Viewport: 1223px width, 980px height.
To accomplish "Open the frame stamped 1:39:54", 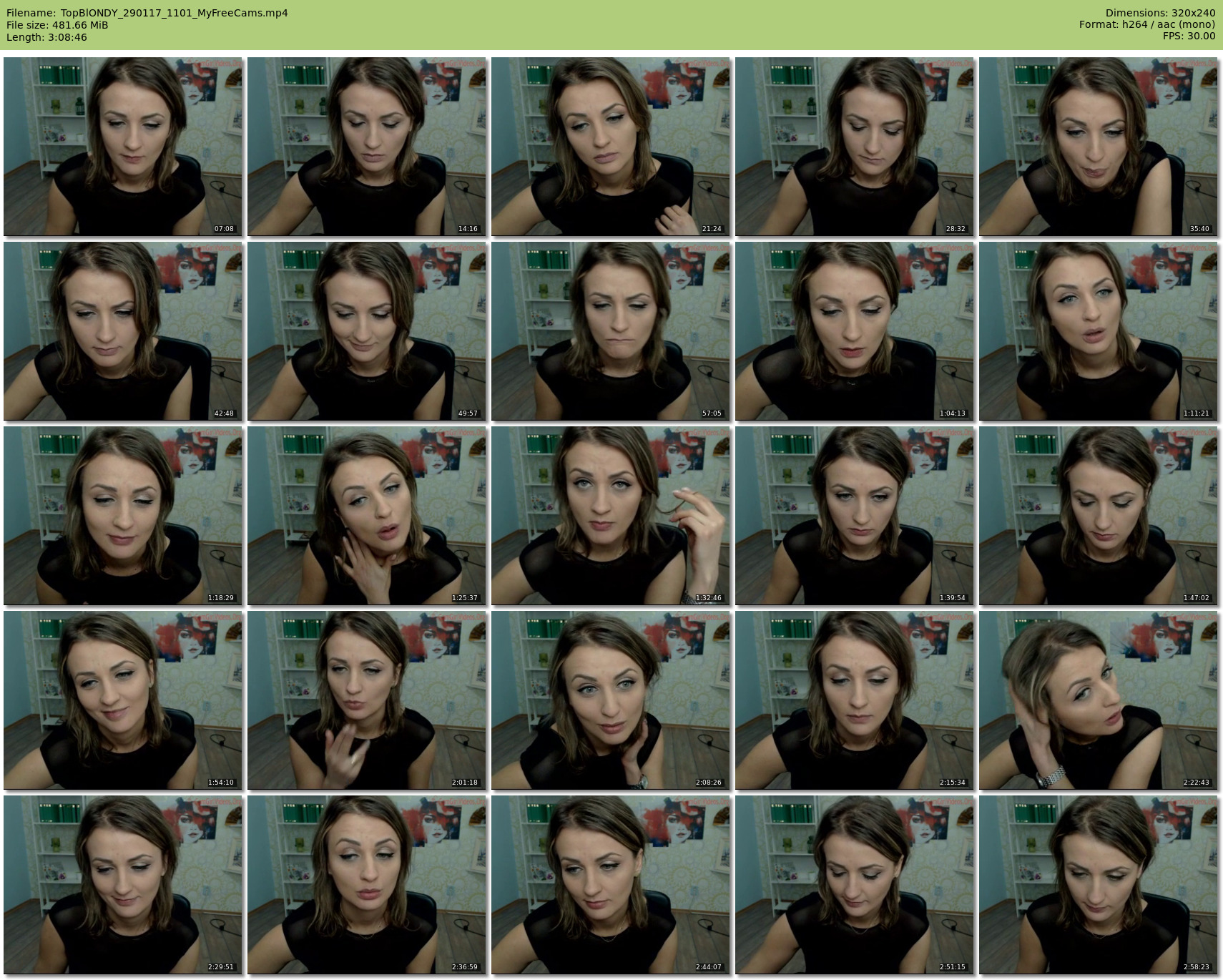I will 855,516.
